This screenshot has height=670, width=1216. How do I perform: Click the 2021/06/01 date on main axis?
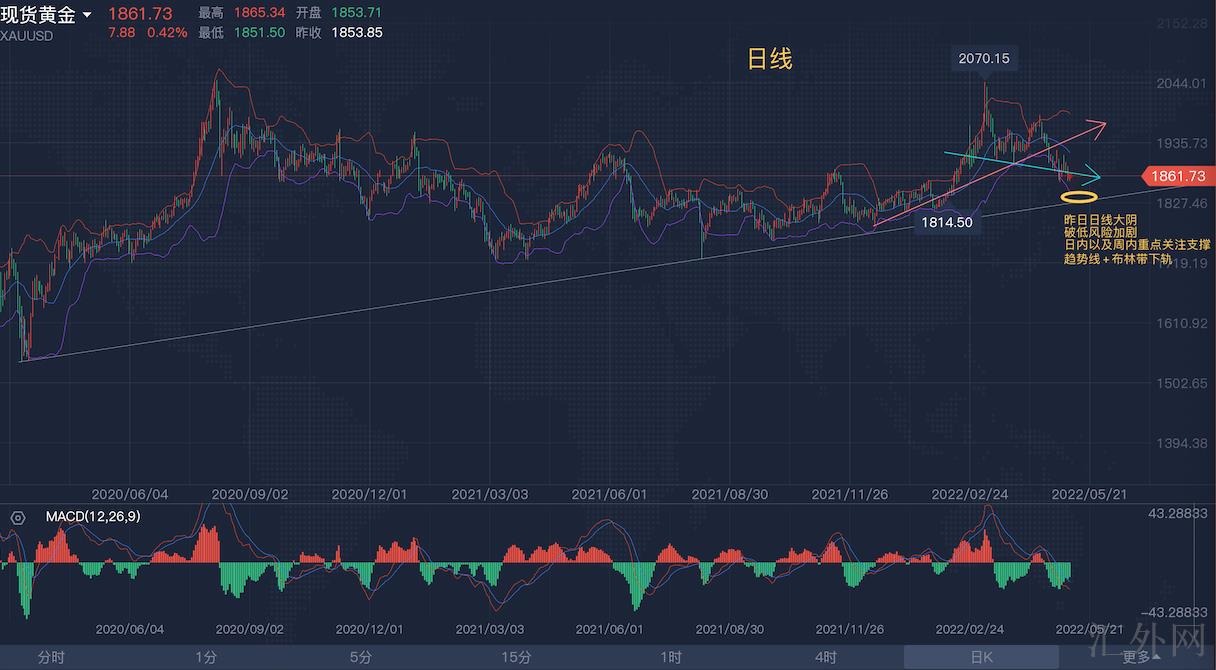[609, 494]
